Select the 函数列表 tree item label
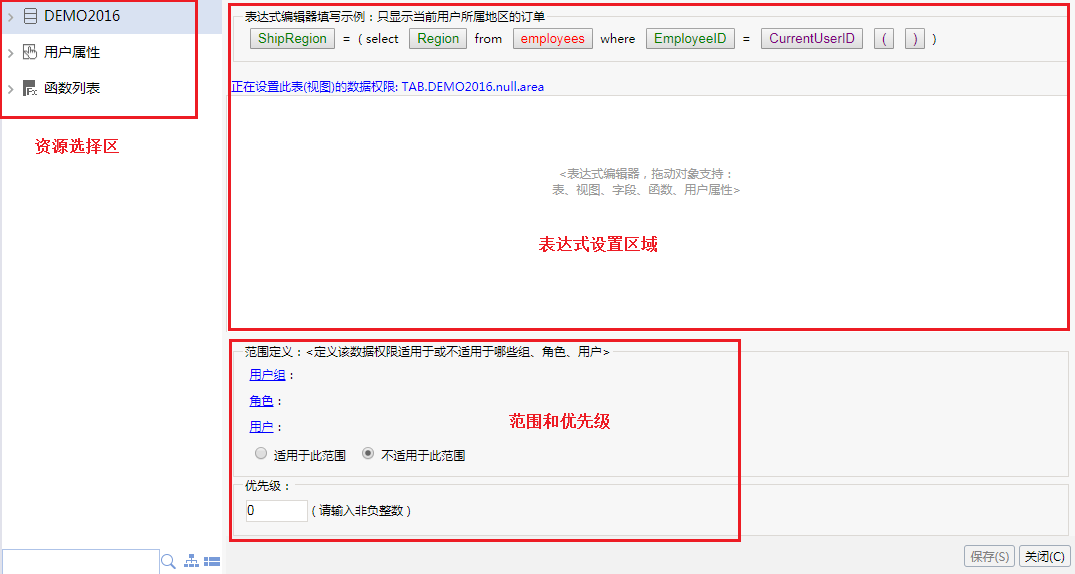Screen dimensions: 1075x574 72,88
